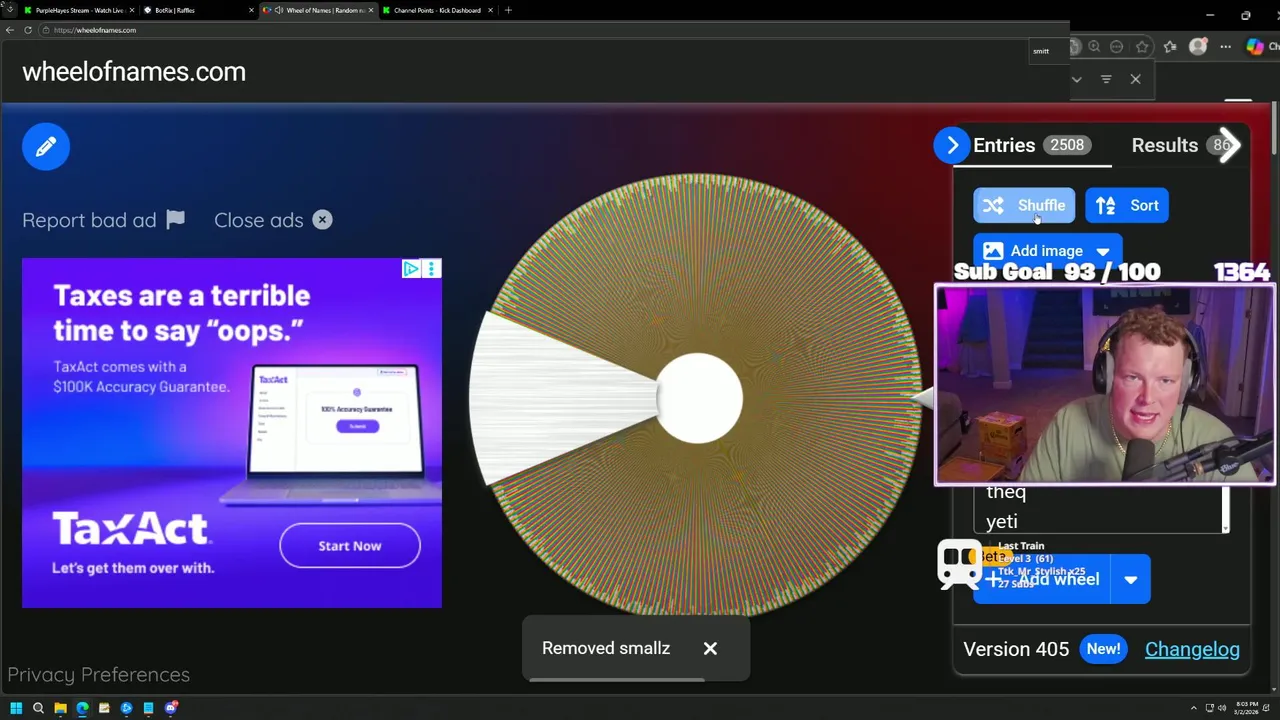Open browser Settings and more menu
The image size is (1280, 720).
click(x=1225, y=46)
